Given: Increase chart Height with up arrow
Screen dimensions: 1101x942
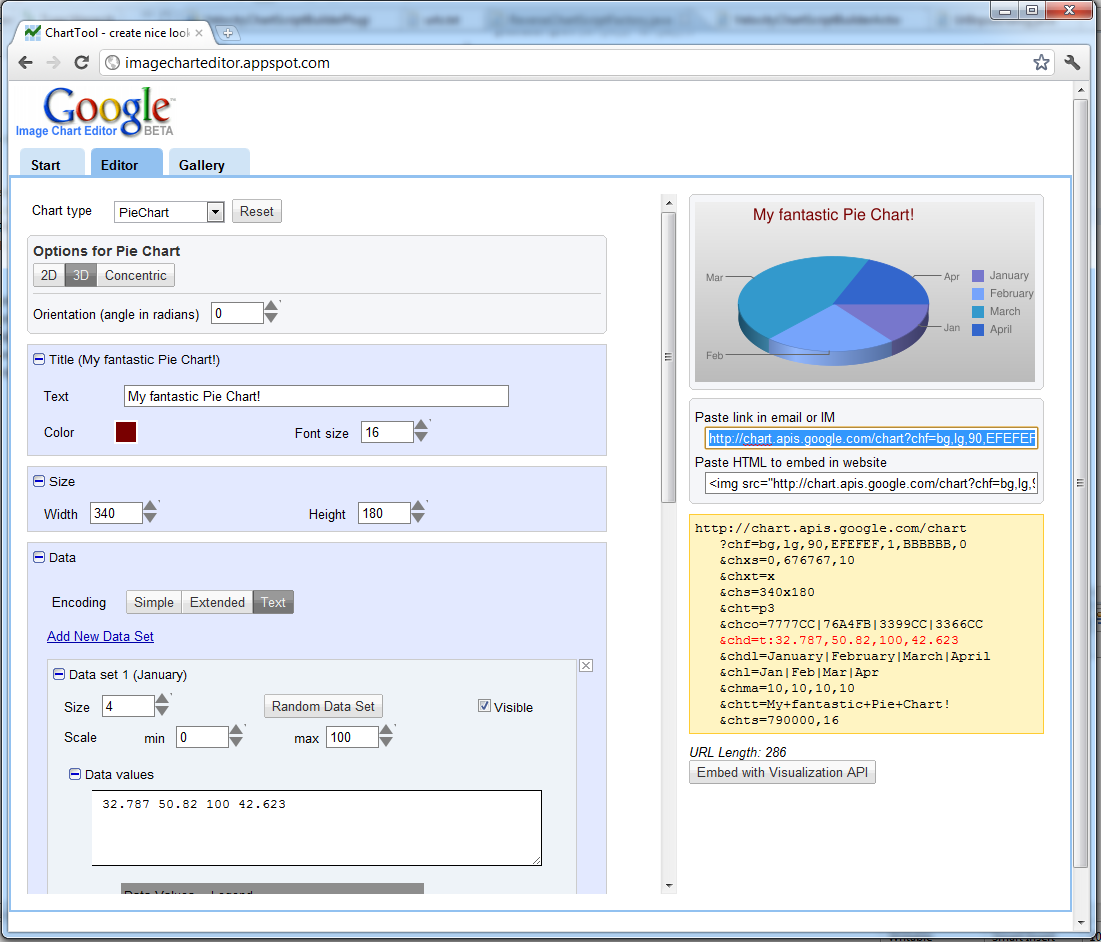Looking at the screenshot, I should (x=418, y=505).
